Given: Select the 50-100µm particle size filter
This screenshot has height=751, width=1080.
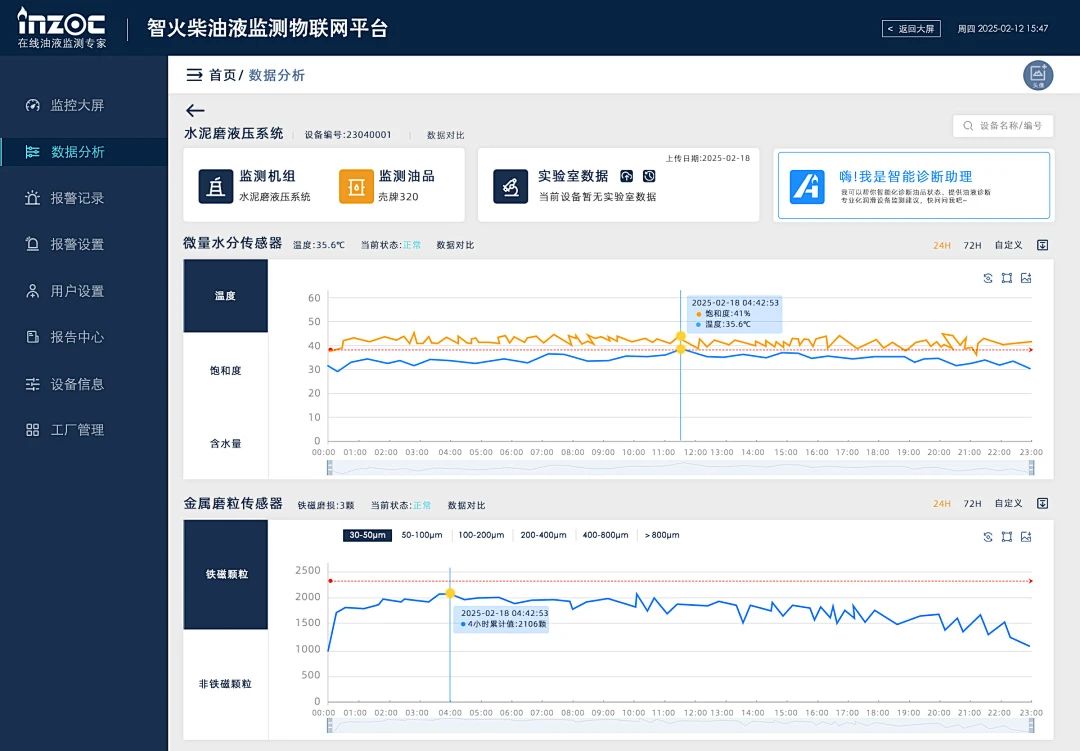Looking at the screenshot, I should pyautogui.click(x=421, y=535).
